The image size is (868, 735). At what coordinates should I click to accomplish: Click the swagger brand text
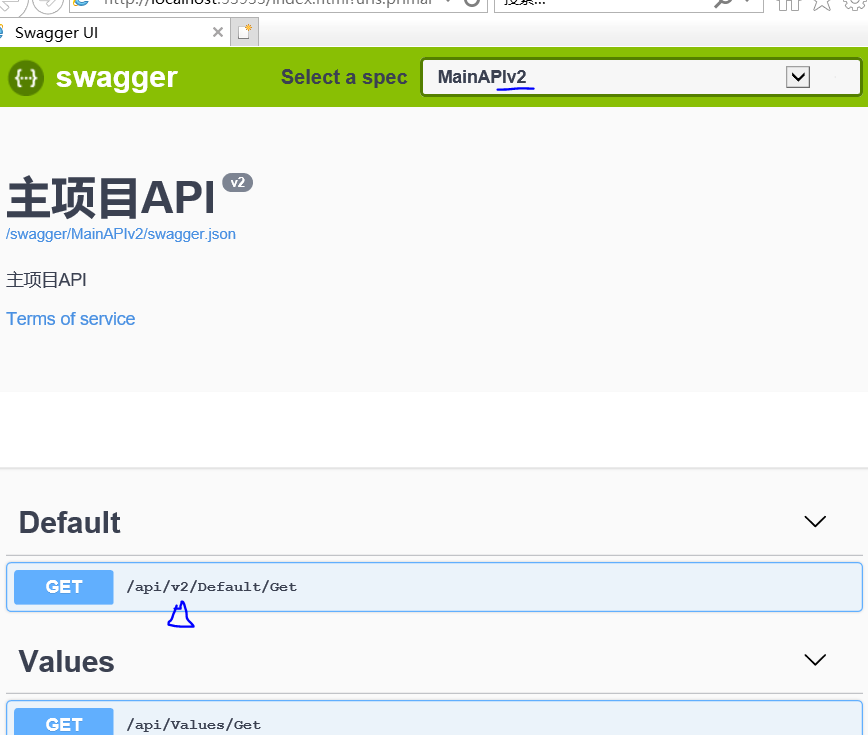[117, 77]
